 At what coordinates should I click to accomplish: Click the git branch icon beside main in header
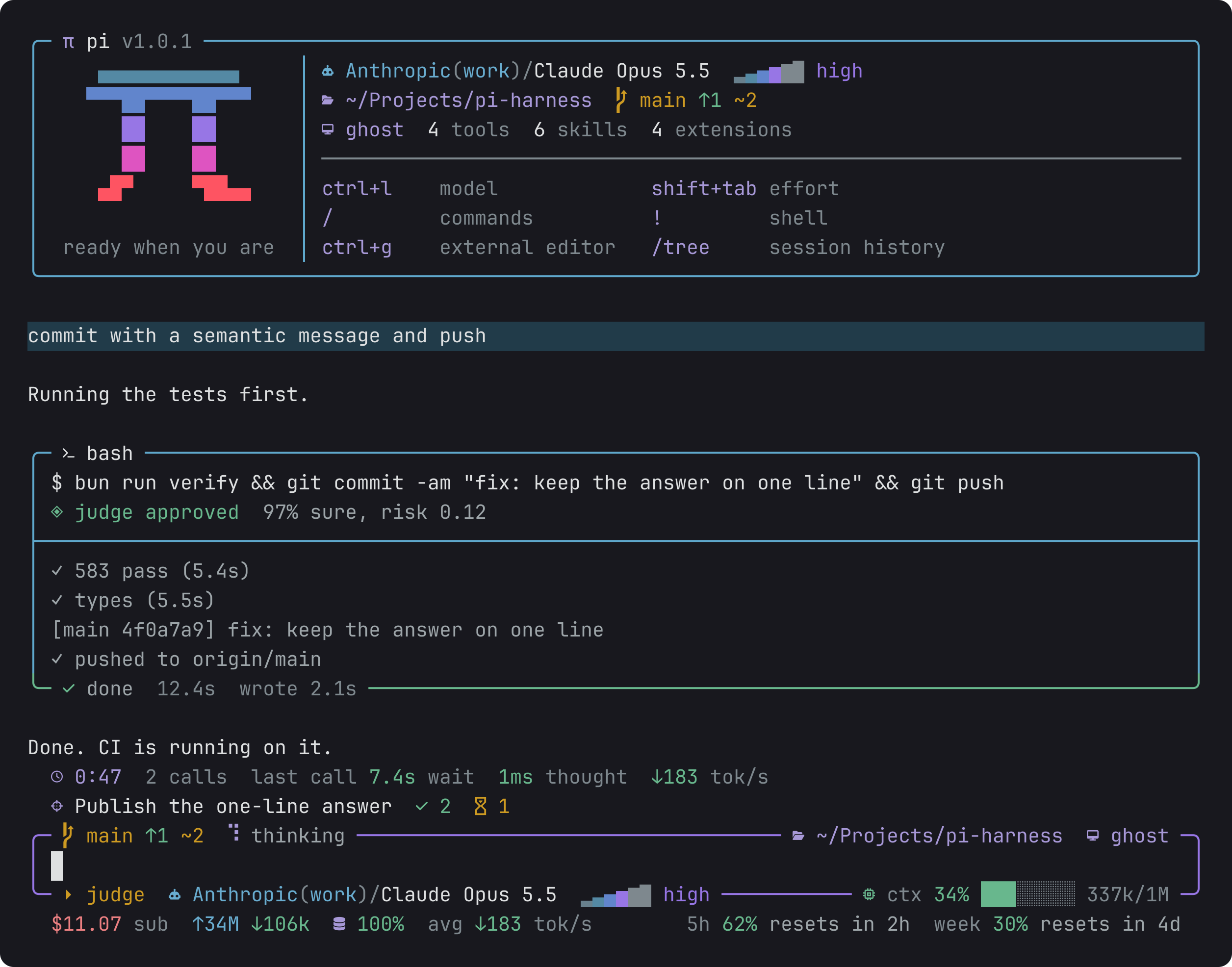(621, 100)
